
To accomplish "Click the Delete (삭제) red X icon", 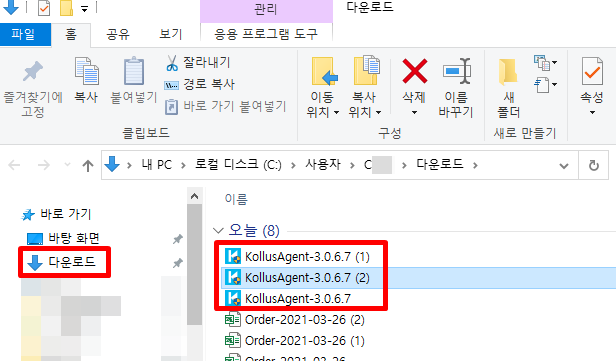I will 414,71.
